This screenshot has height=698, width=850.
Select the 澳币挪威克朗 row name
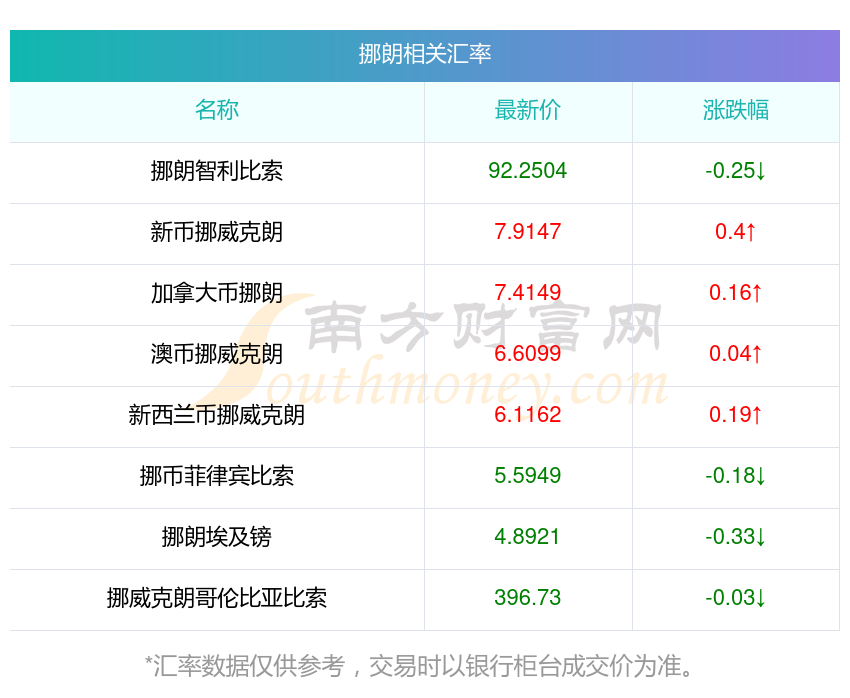point(217,354)
